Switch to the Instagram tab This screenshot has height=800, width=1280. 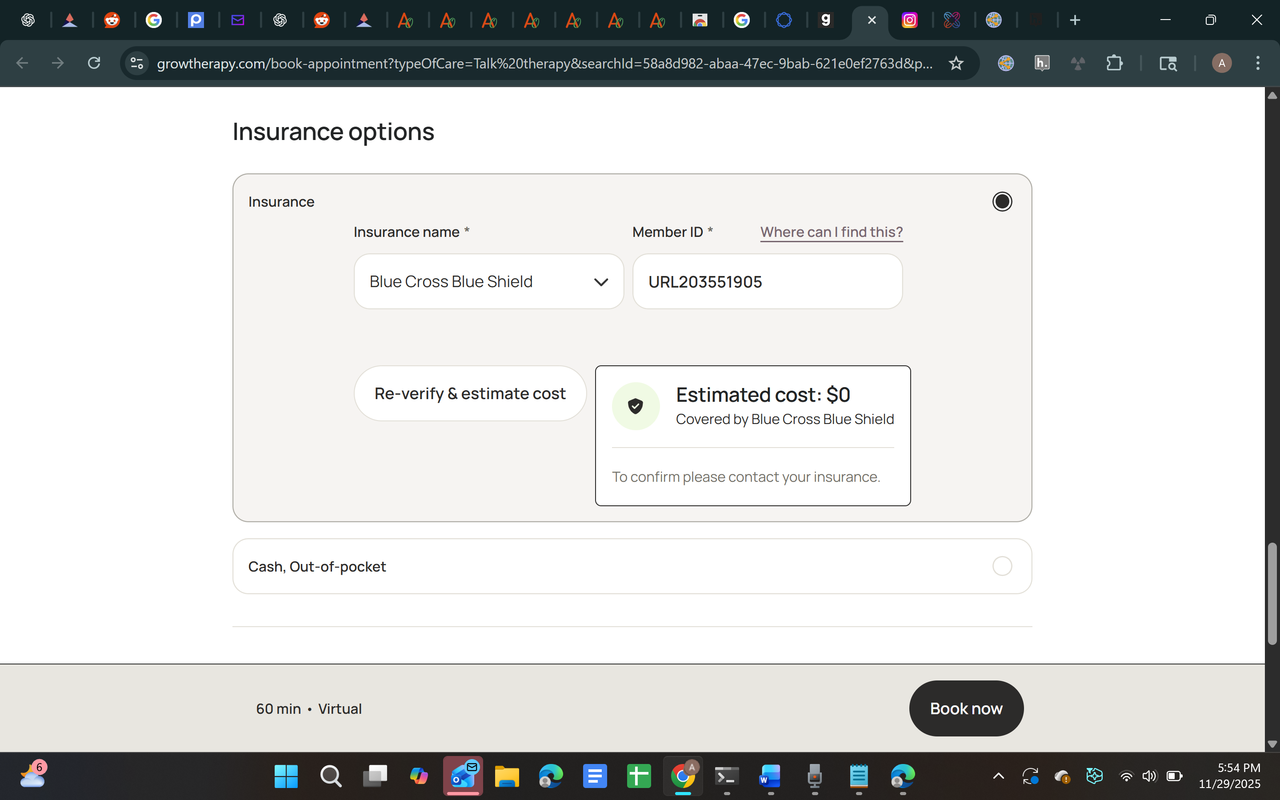coord(910,20)
